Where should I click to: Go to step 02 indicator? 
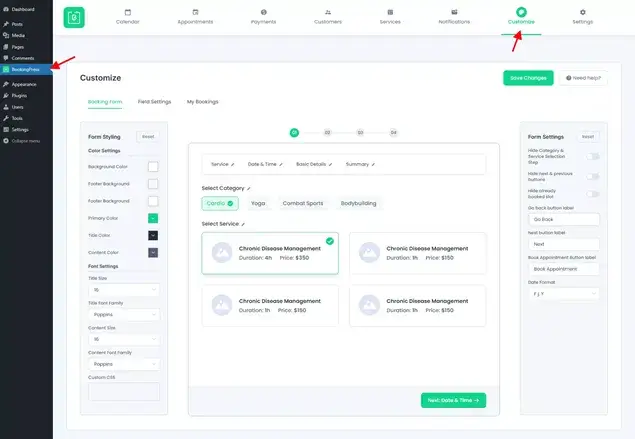pyautogui.click(x=327, y=132)
